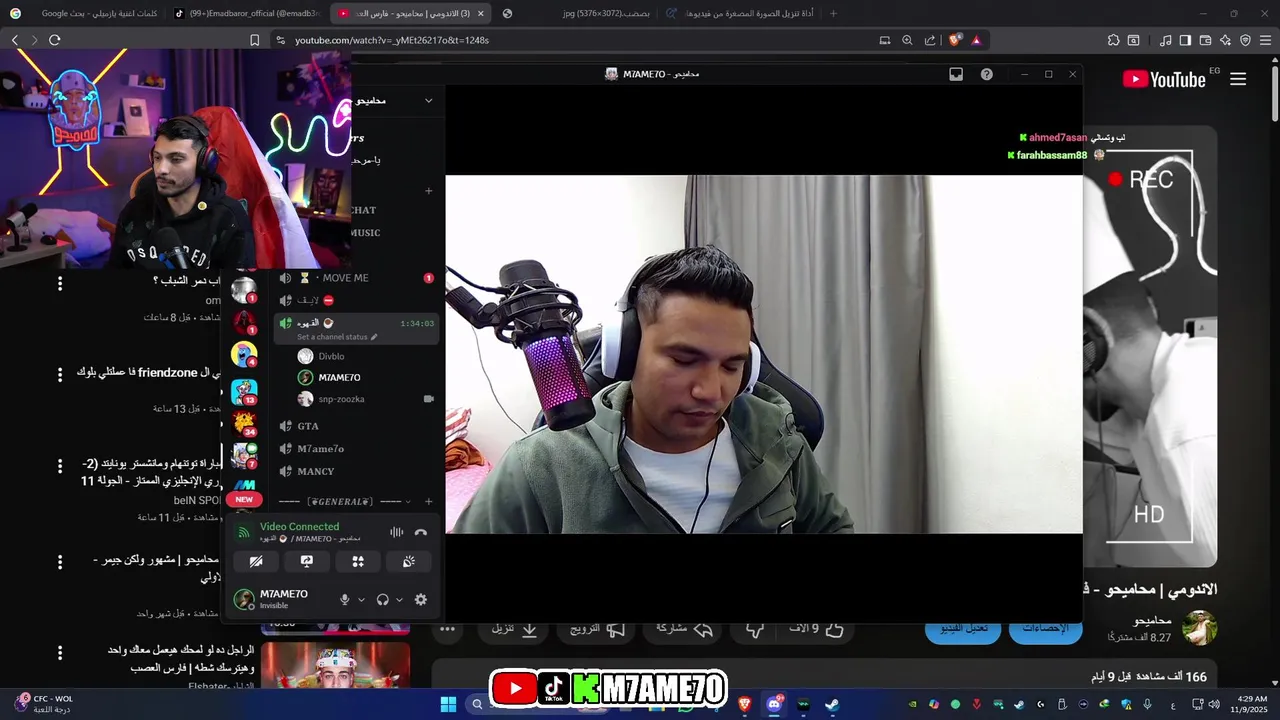Add a channel with plus beside GENERAL
The width and height of the screenshot is (1280, 720).
[x=429, y=501]
